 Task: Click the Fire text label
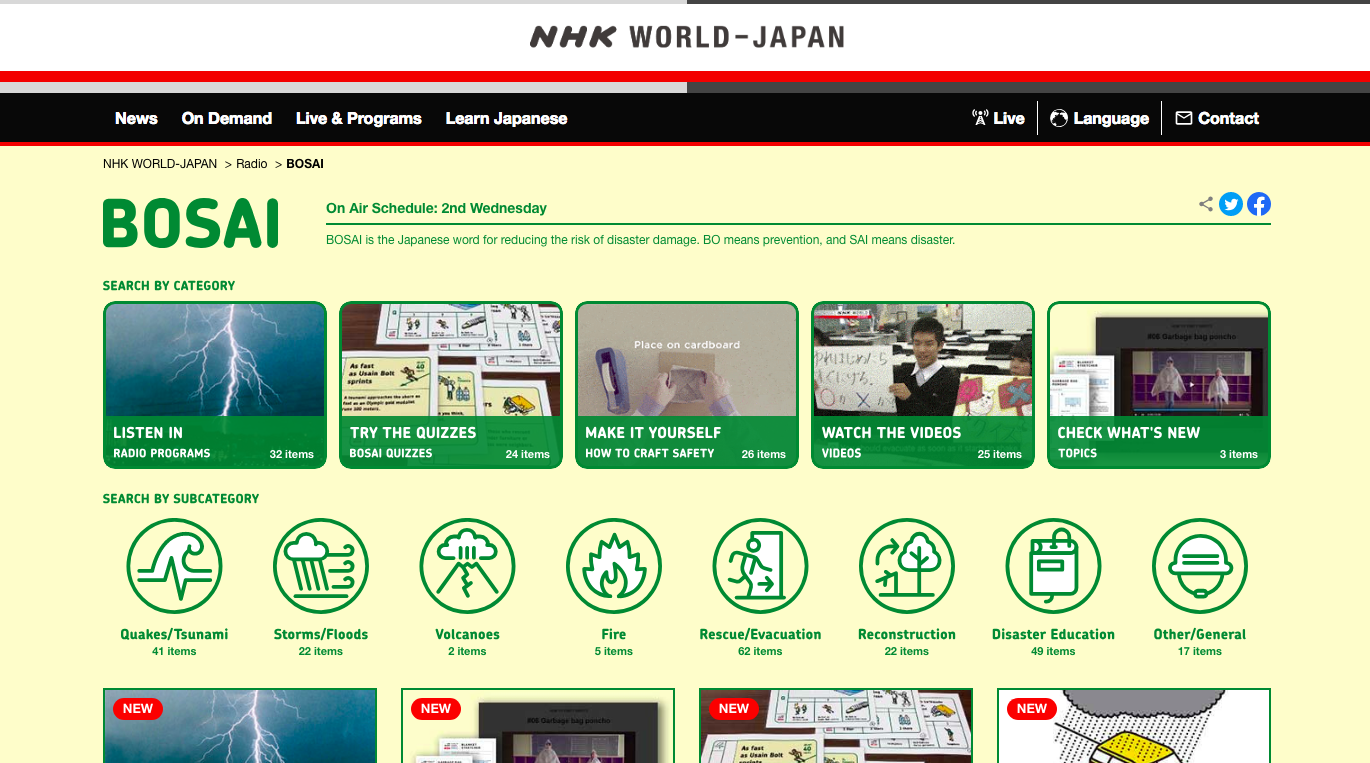point(614,634)
